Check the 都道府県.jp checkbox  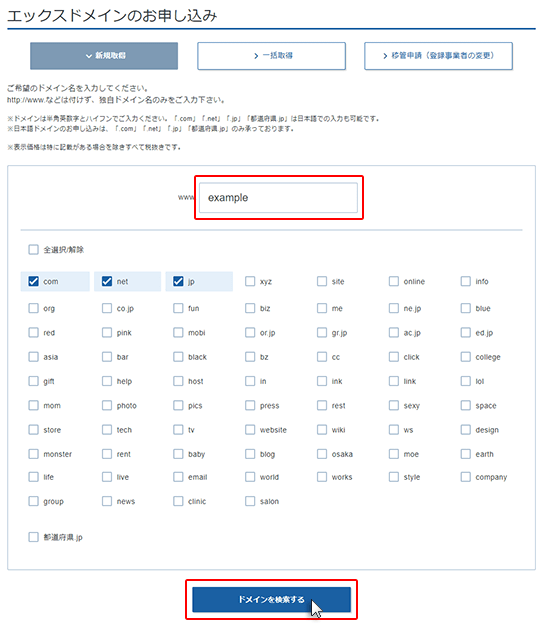[34, 537]
